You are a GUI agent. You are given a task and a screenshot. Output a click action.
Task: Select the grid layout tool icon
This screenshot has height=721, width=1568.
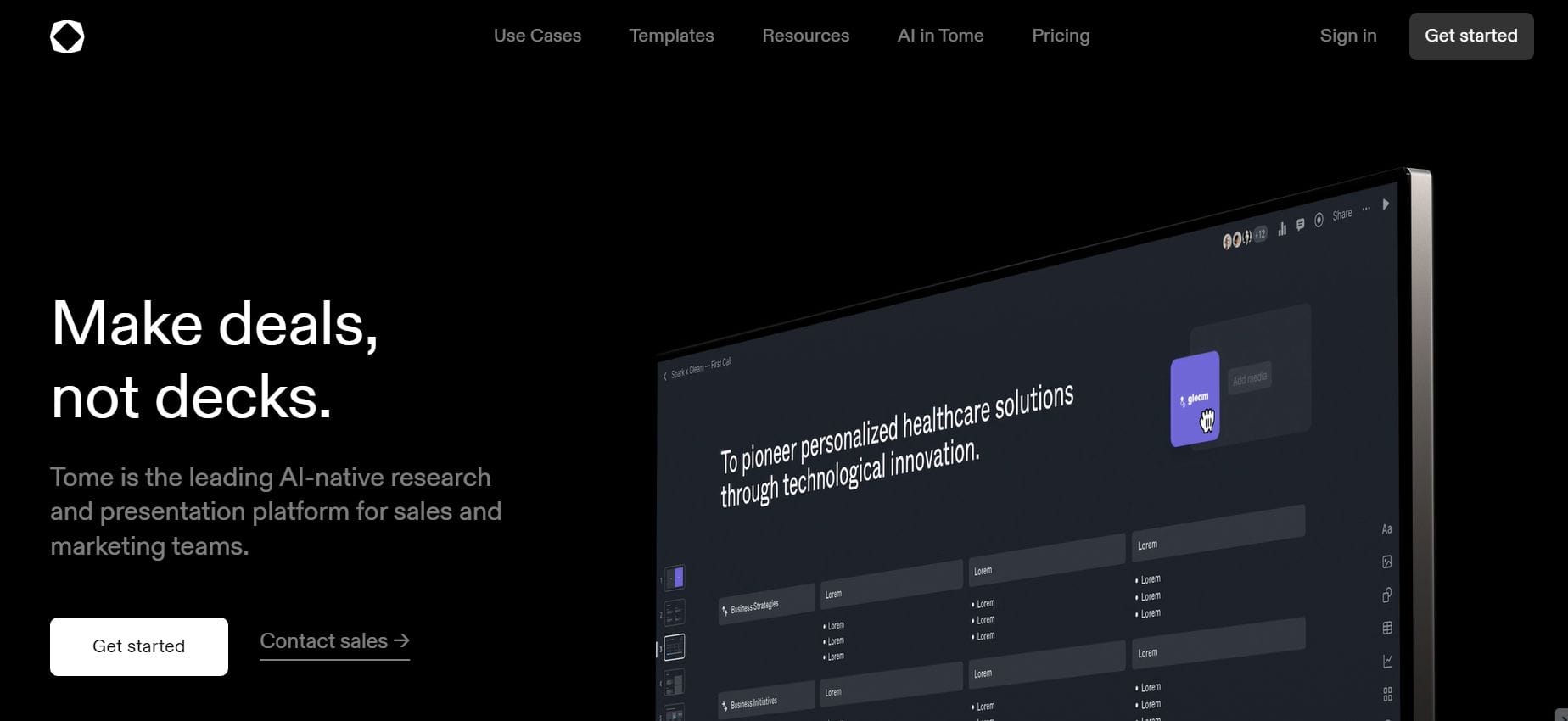(x=1386, y=694)
